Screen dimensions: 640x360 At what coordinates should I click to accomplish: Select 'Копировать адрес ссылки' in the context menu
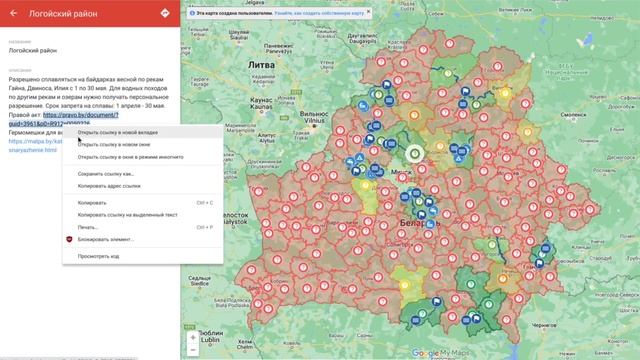[x=142, y=186]
